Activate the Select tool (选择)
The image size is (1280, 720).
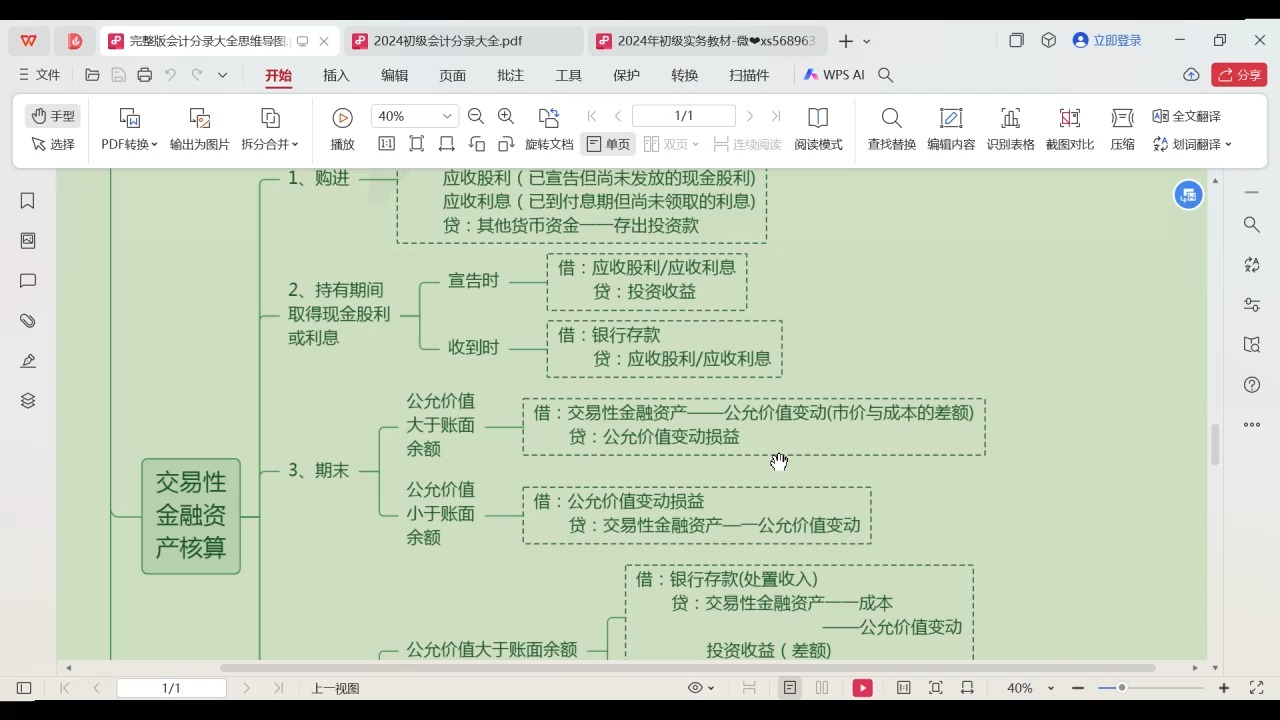53,144
